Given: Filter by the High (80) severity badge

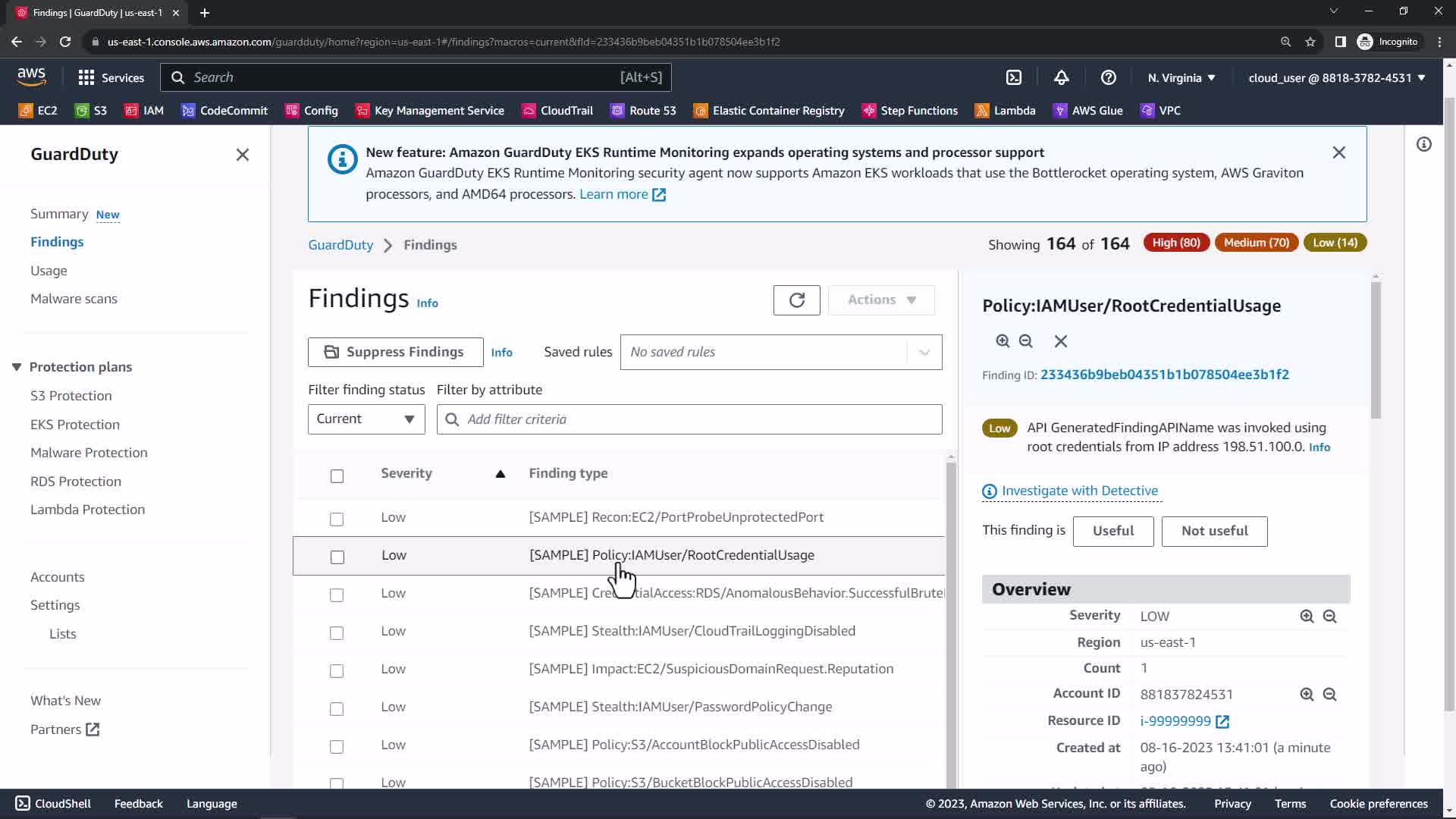Looking at the screenshot, I should pos(1175,243).
